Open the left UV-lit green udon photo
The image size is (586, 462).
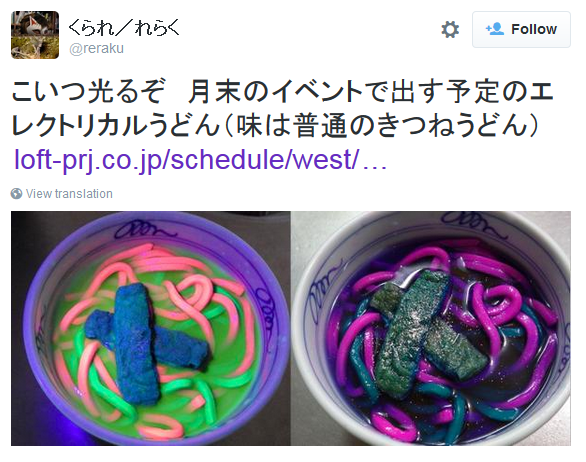click(151, 328)
